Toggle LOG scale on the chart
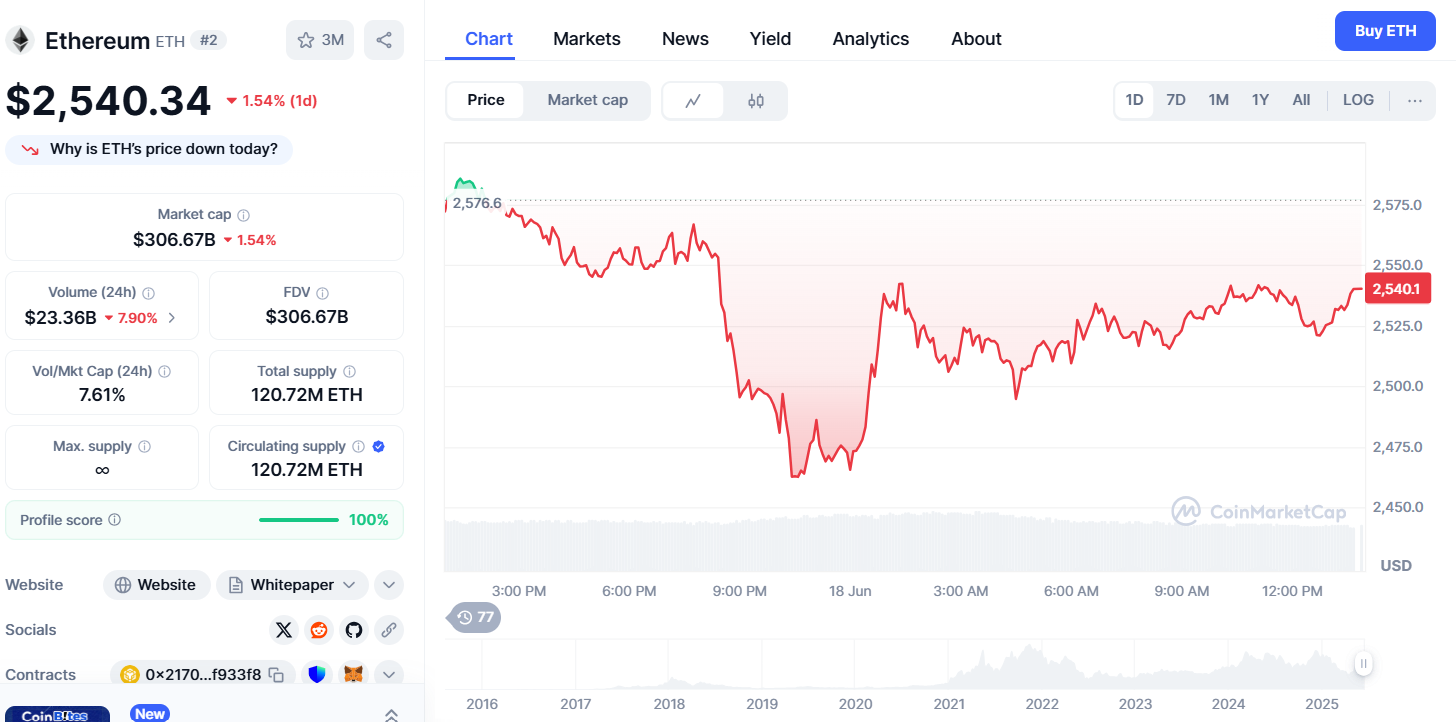This screenshot has height=722, width=1456. (1358, 100)
